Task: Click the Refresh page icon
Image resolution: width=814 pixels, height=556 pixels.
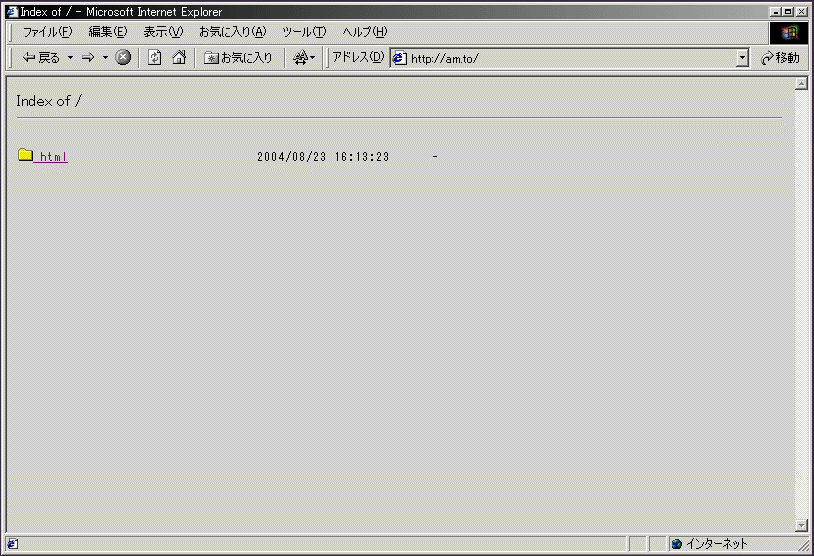Action: 155,58
